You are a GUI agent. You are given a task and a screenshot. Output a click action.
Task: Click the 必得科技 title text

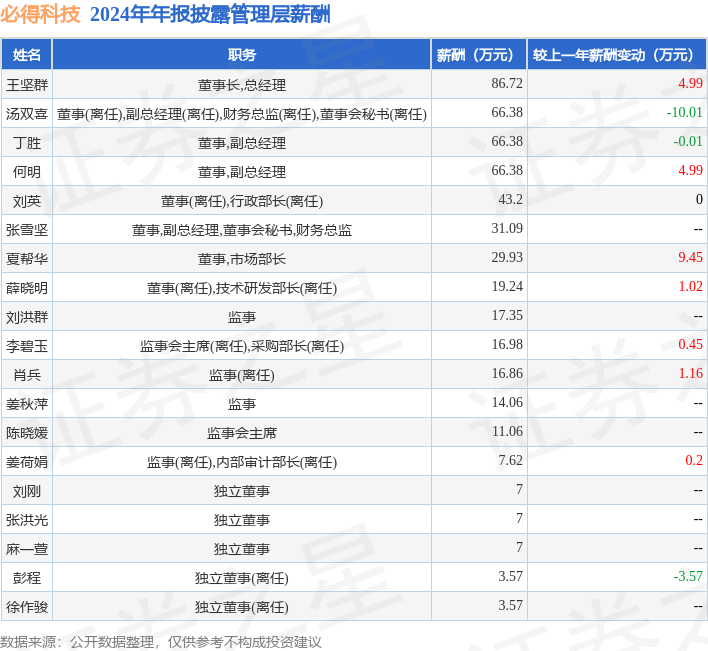40,14
